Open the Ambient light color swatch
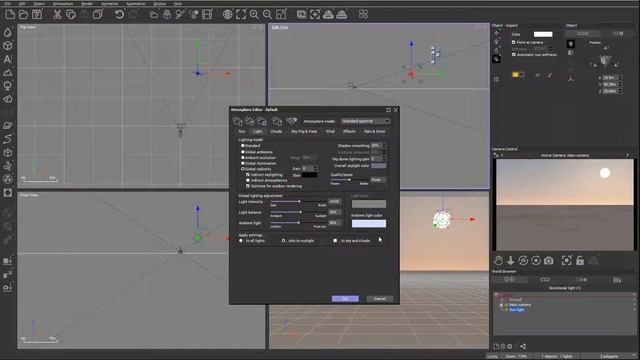The width and height of the screenshot is (640, 360). point(369,223)
